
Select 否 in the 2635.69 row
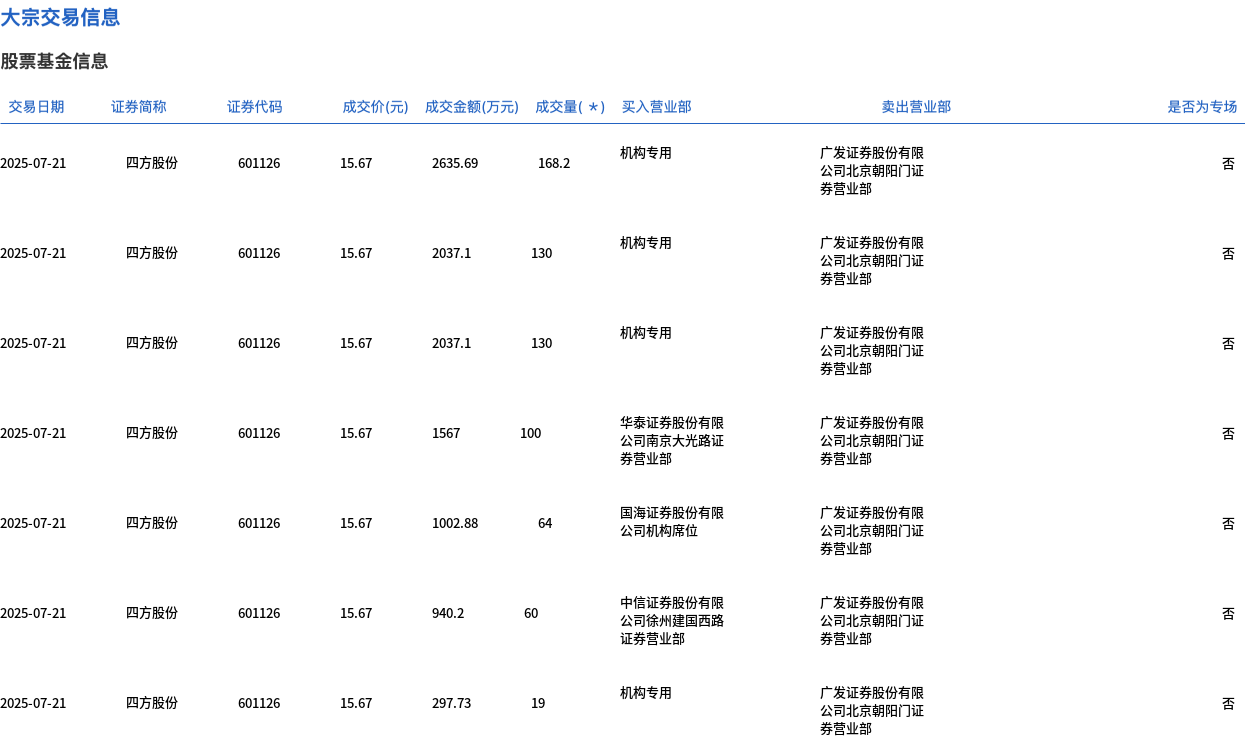coord(1228,163)
